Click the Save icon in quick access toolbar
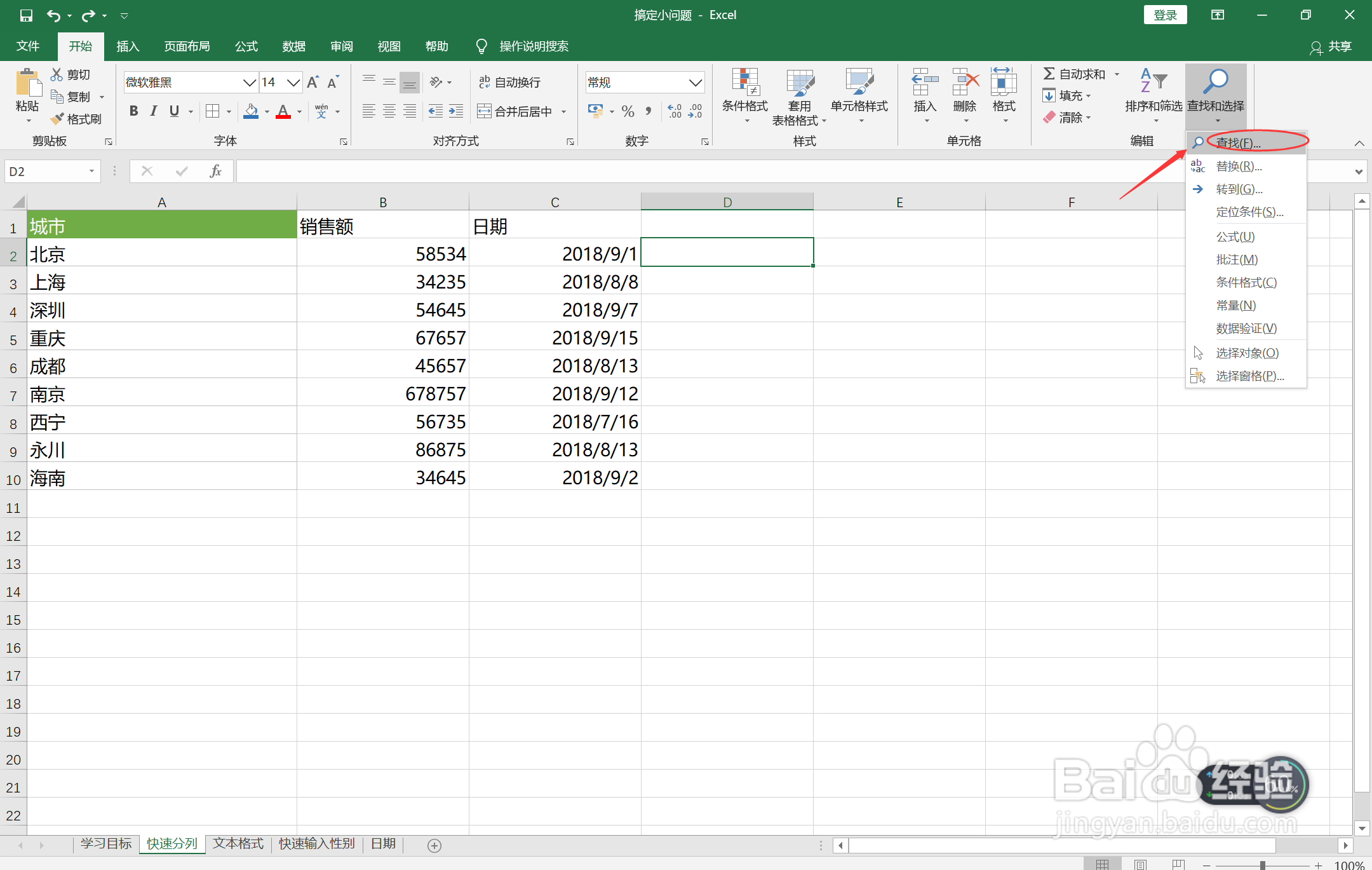 pyautogui.click(x=26, y=15)
